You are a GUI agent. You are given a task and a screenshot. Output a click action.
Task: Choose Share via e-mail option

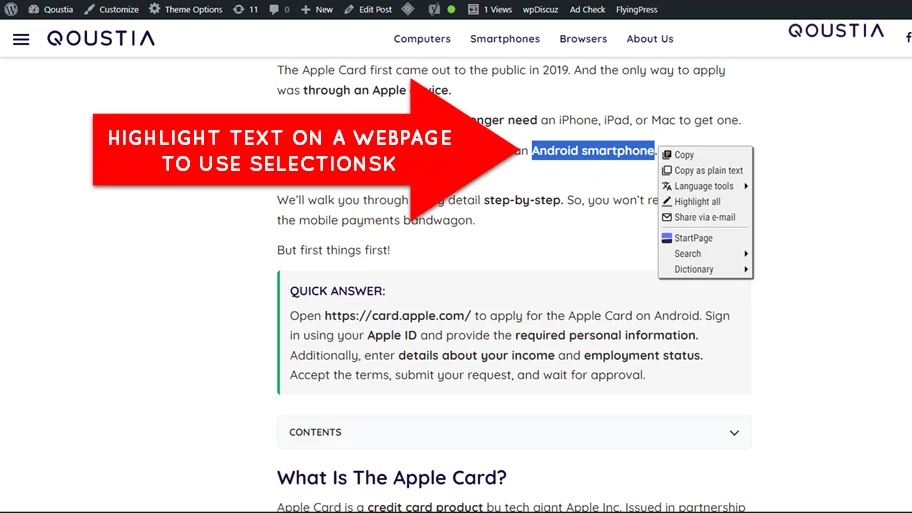pyautogui.click(x=706, y=218)
